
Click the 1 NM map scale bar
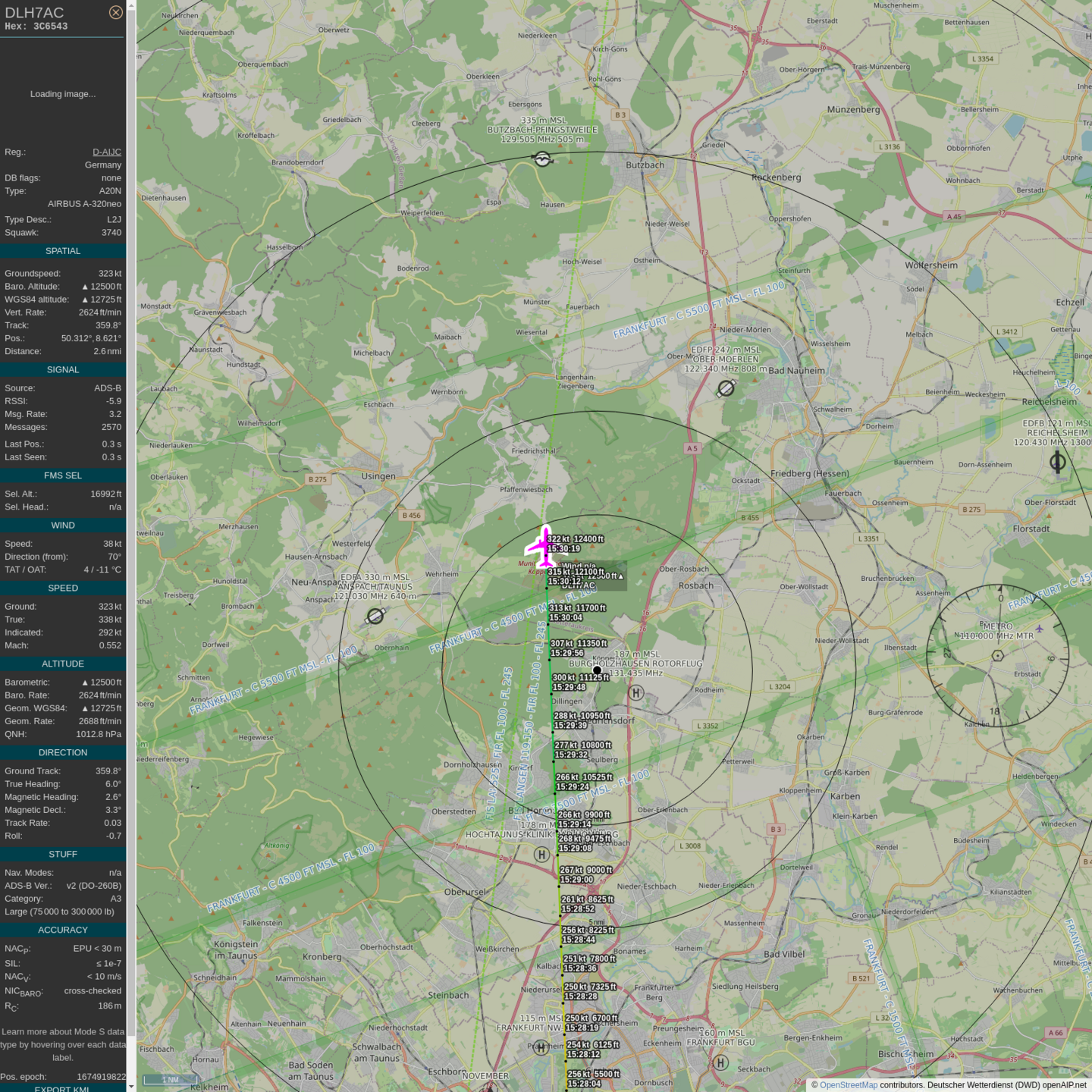pyautogui.click(x=171, y=1080)
